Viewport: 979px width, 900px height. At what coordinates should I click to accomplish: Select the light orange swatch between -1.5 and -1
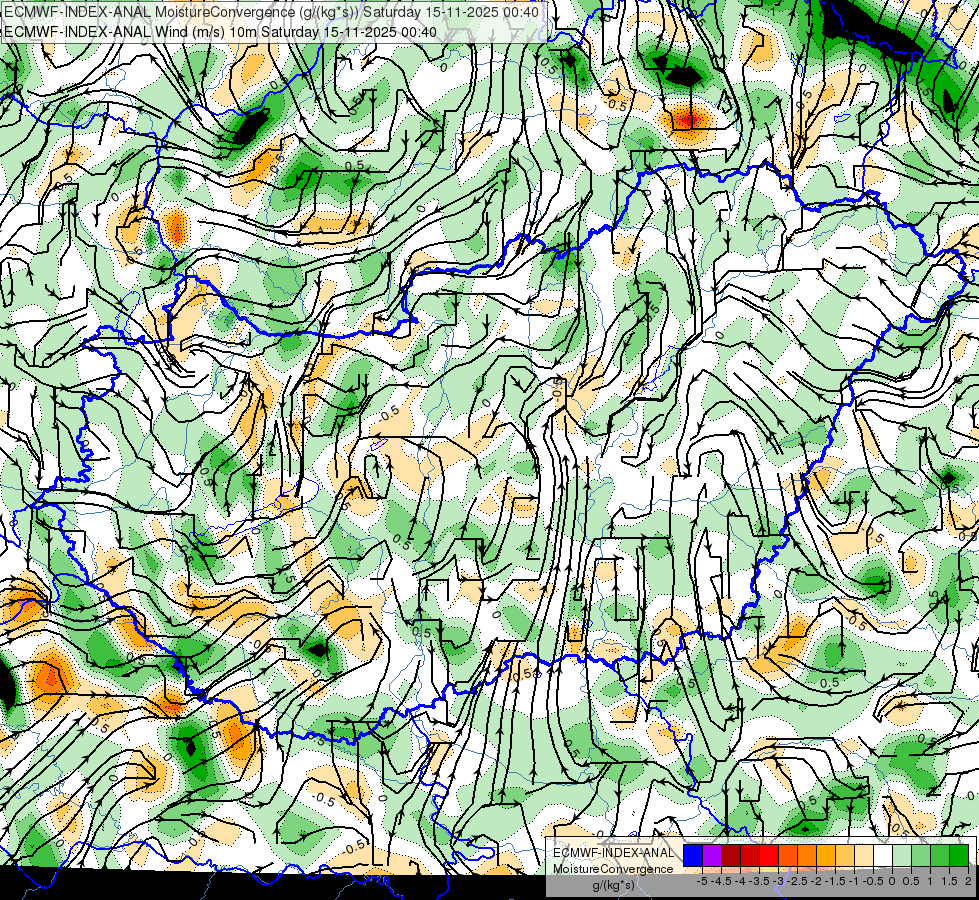tap(845, 856)
